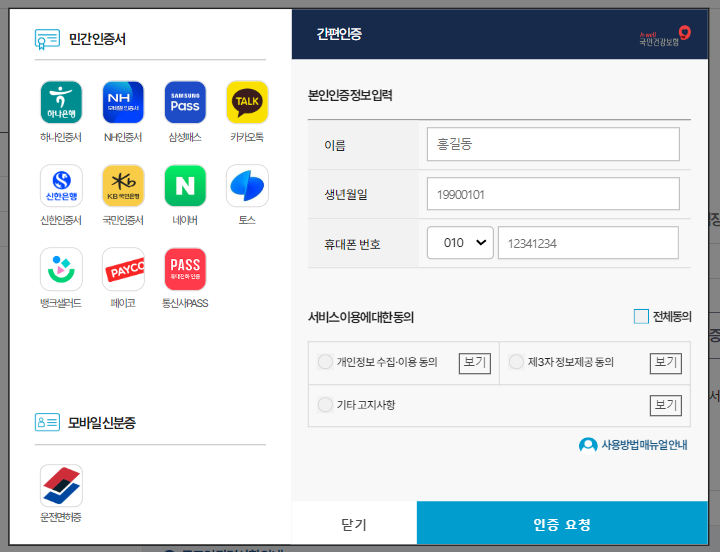Click the 모바일신분증 ID card header icon
720x552 pixels.
tap(47, 422)
